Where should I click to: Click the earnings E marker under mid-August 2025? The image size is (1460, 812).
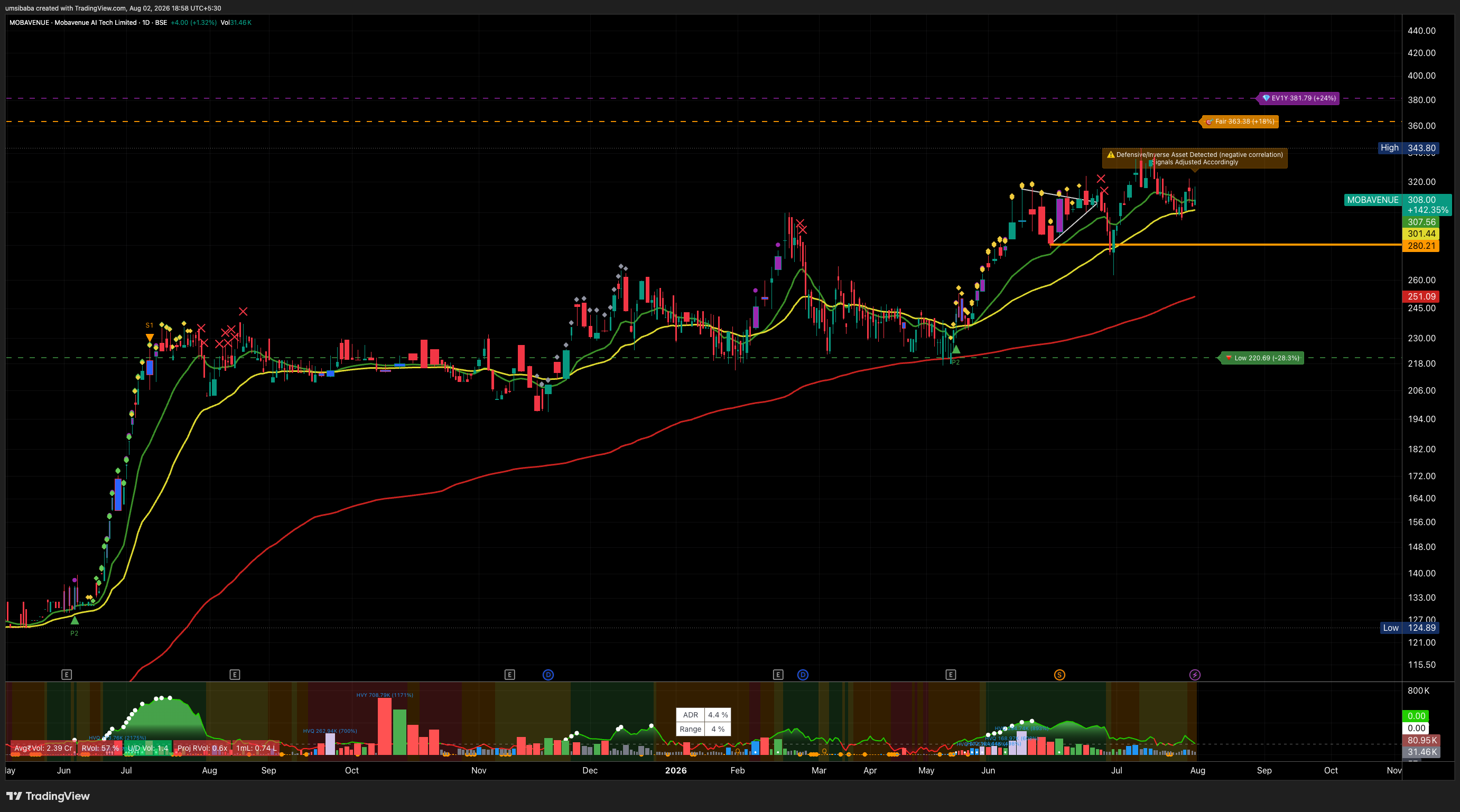(x=235, y=674)
